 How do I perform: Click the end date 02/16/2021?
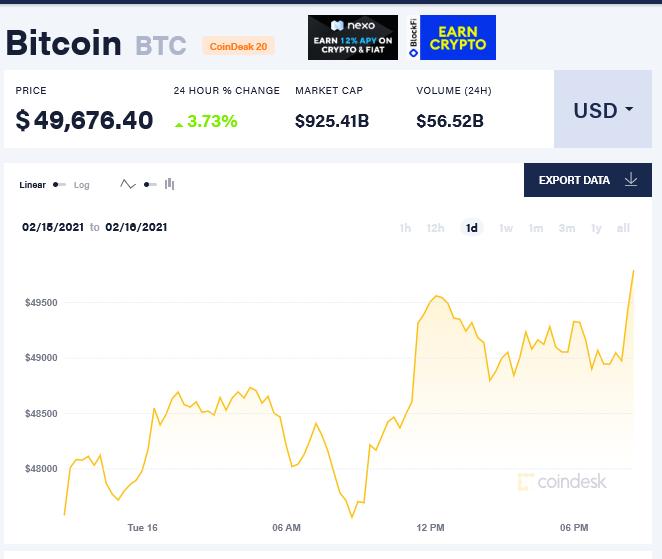click(136, 227)
